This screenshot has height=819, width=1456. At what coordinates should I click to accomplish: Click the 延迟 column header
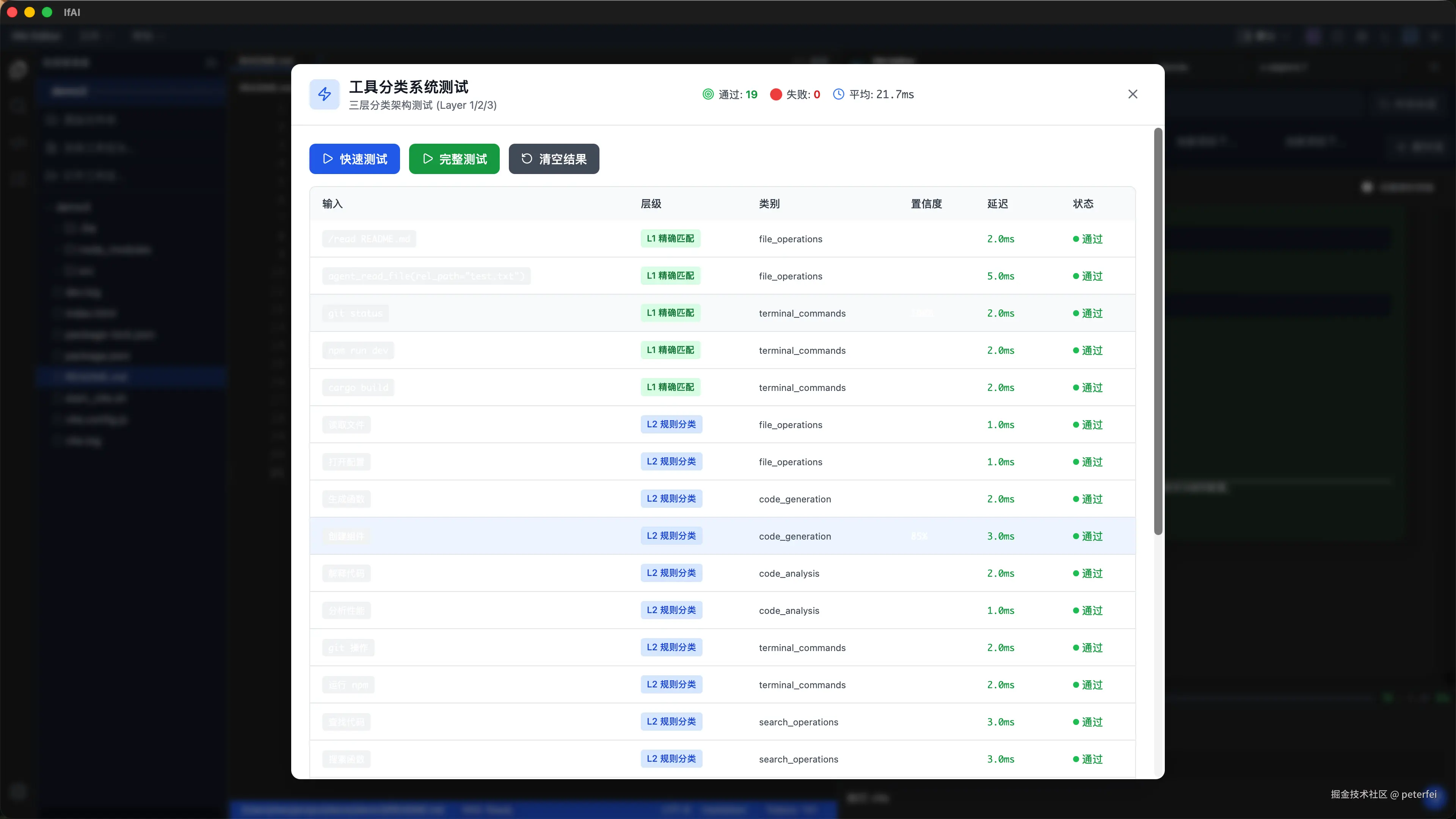tap(997, 204)
